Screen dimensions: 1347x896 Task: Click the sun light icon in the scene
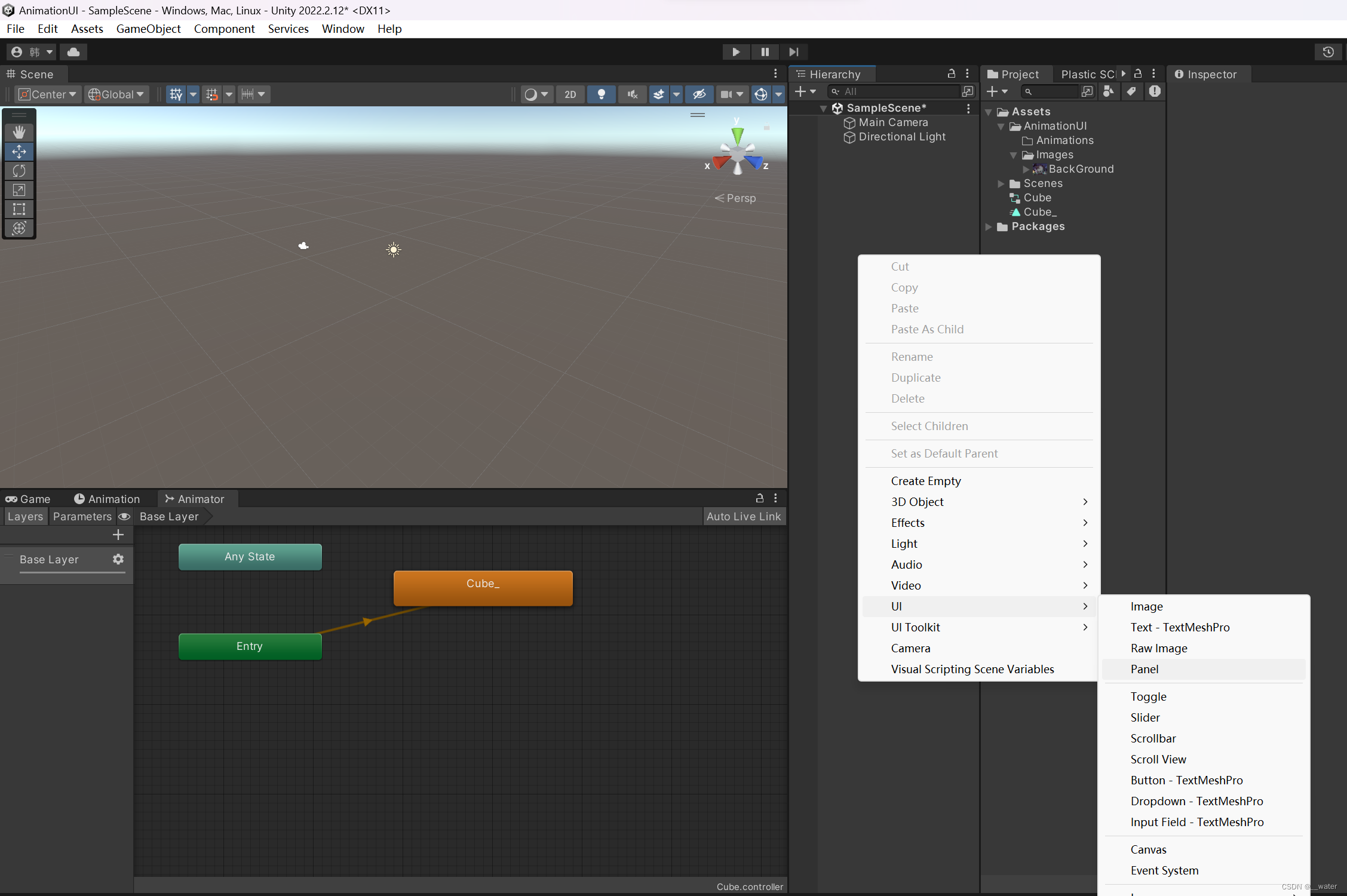pos(393,250)
